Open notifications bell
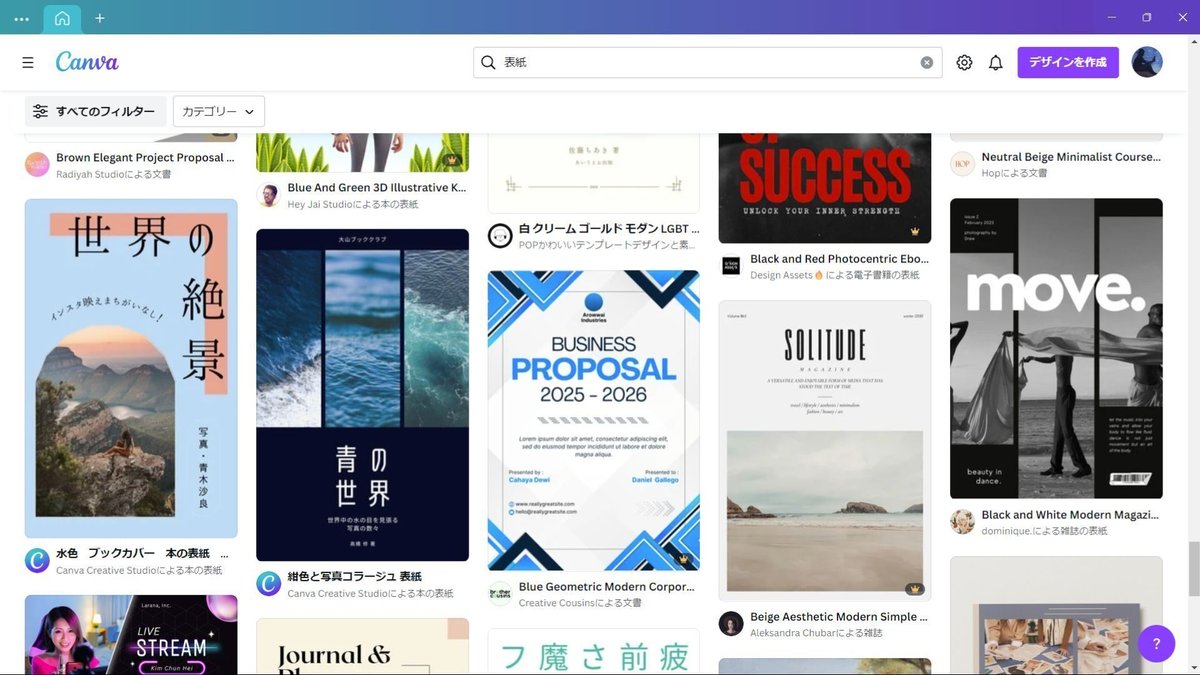The height and width of the screenshot is (675, 1200). coord(996,62)
